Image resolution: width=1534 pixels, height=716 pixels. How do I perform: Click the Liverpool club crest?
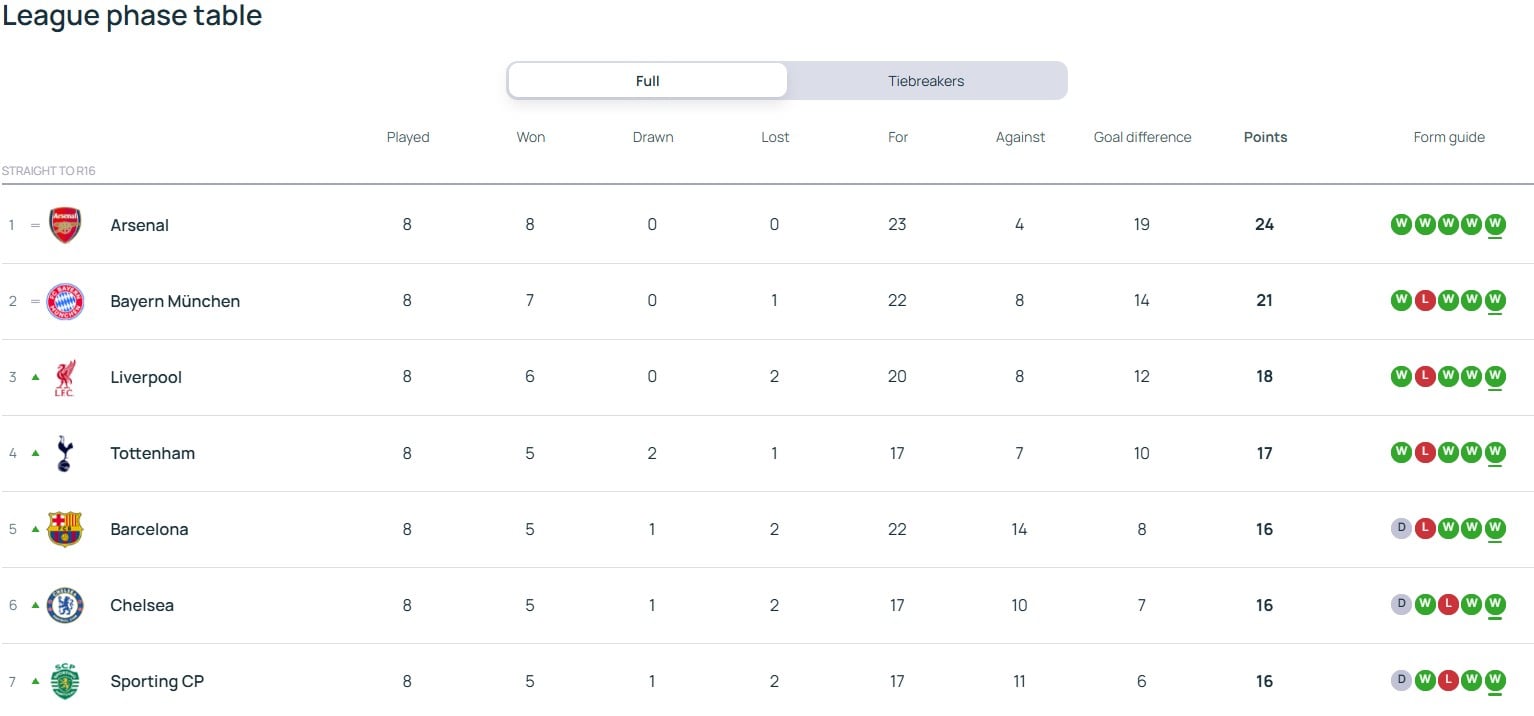tap(65, 377)
